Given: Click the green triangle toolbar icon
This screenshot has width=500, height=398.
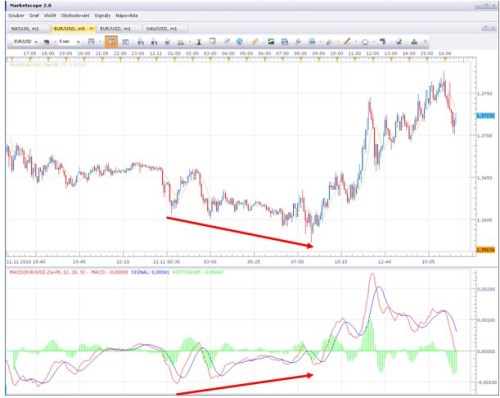Looking at the screenshot, I should (x=414, y=42).
